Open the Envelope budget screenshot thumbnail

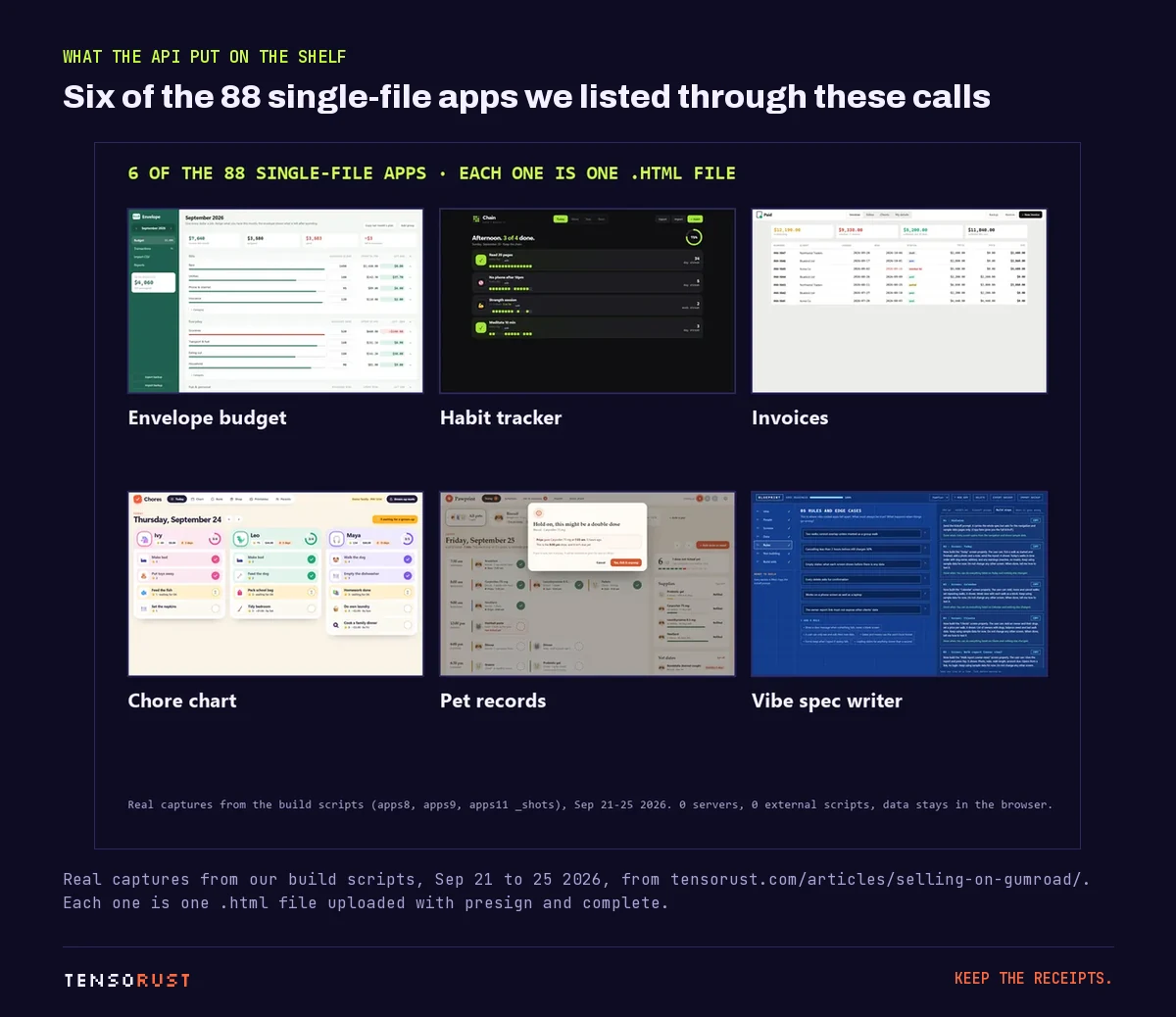tap(275, 301)
